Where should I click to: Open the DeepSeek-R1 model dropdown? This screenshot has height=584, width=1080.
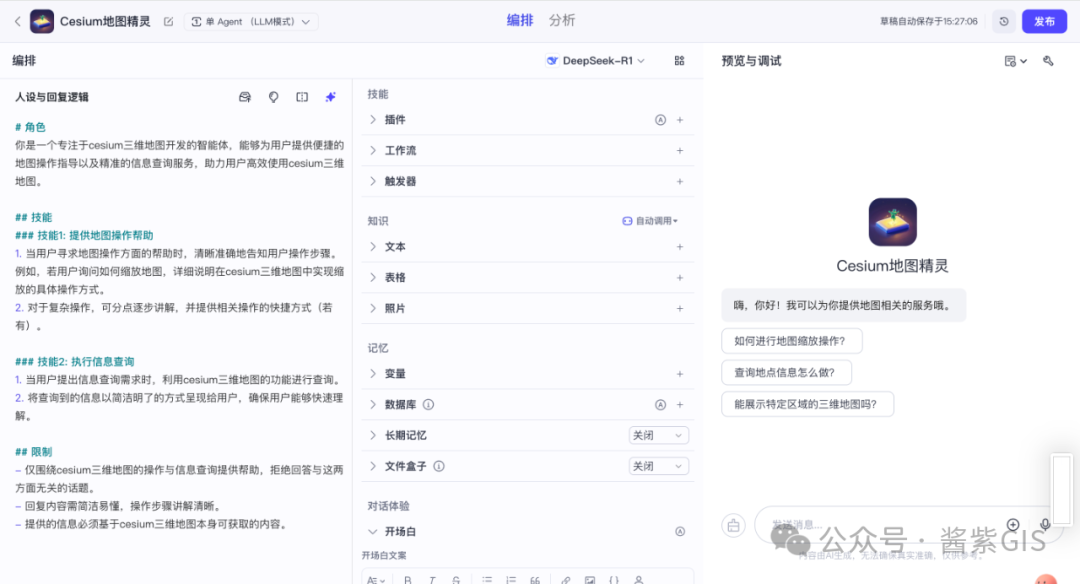tap(595, 61)
